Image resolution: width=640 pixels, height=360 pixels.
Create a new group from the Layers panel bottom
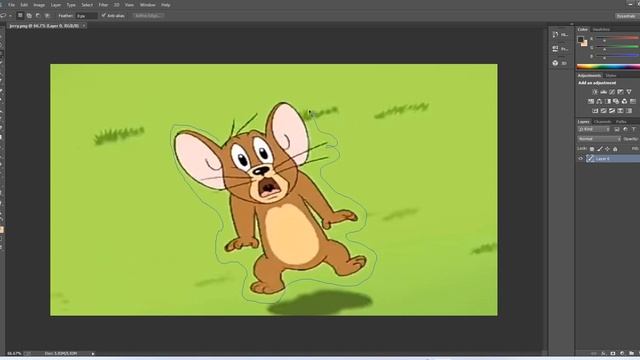(x=631, y=353)
